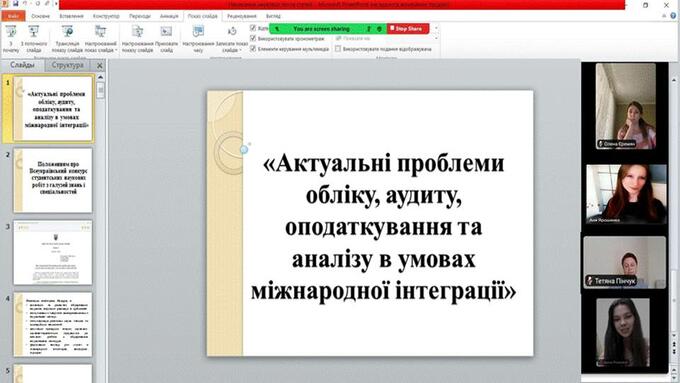This screenshot has height=383, width=680.
Task: Open the Файл tab
Action: click(13, 16)
